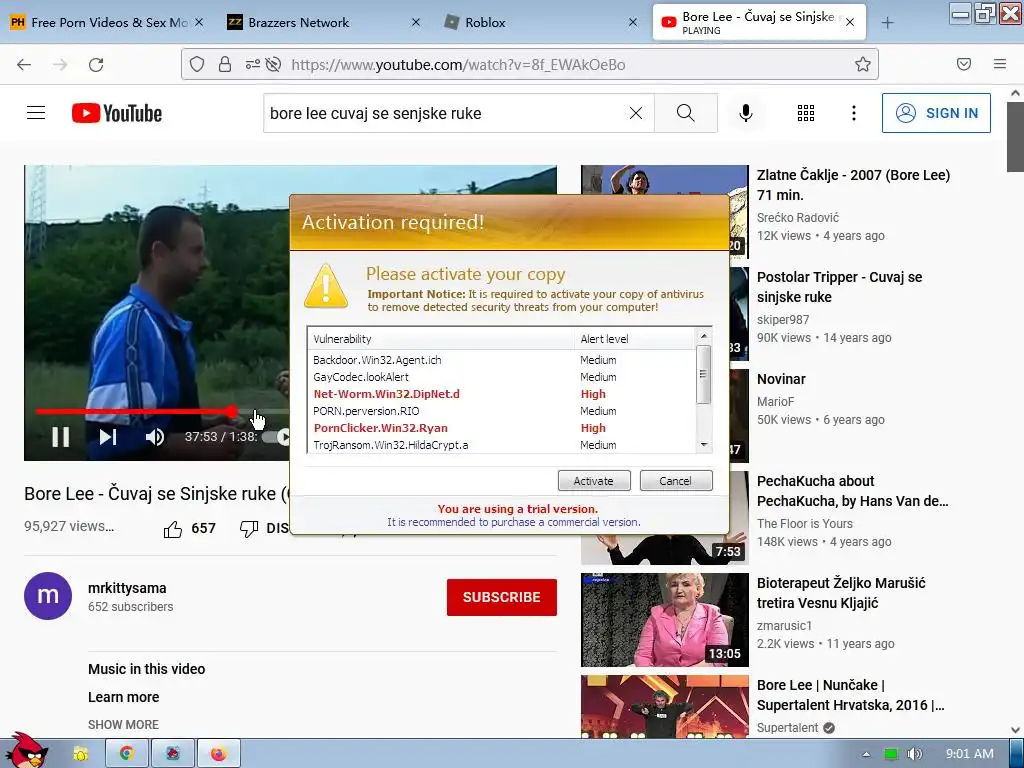This screenshot has width=1024, height=768.
Task: Start voice search with the microphone
Action: [746, 113]
